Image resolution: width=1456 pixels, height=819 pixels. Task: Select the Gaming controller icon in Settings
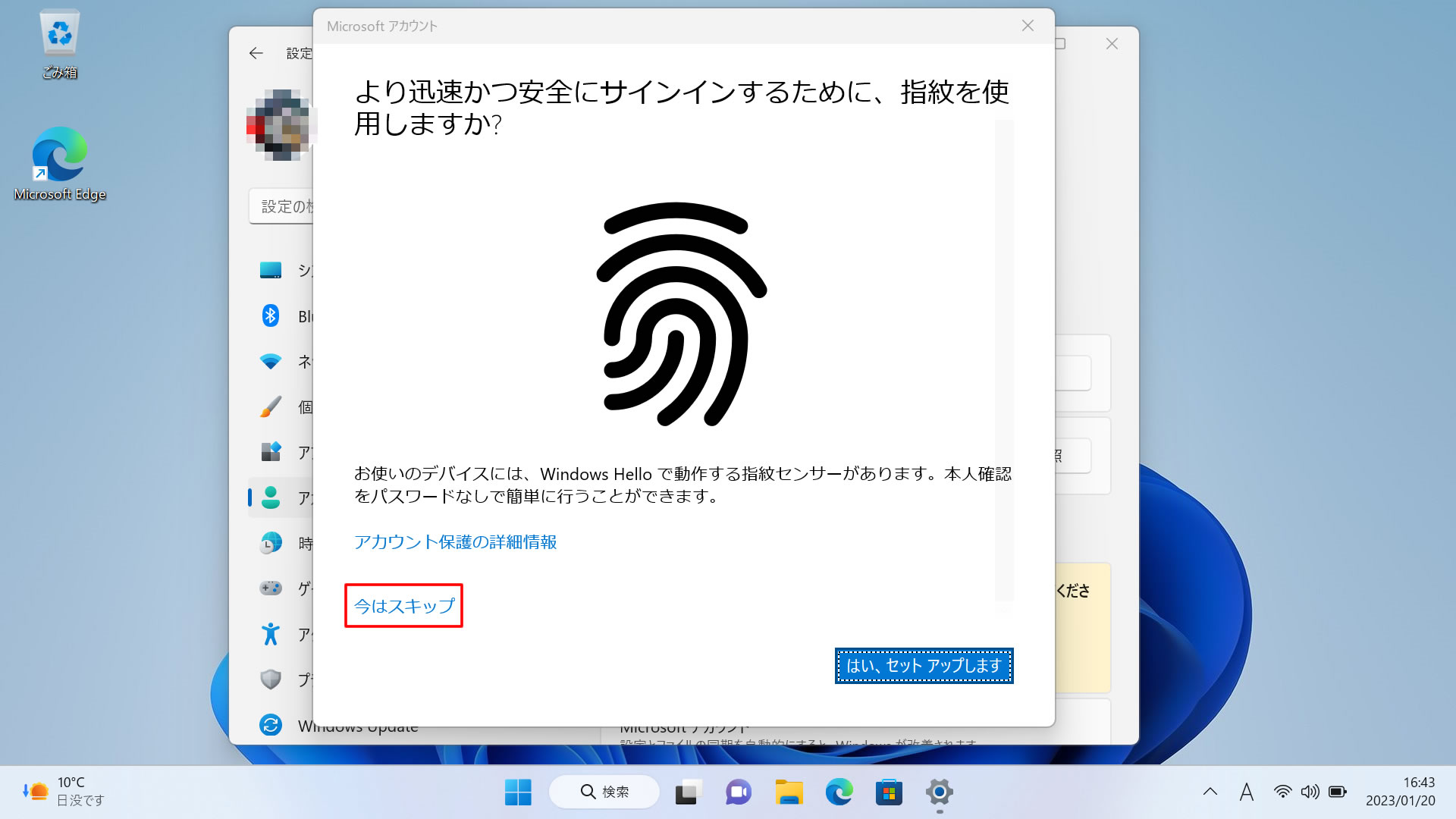(x=271, y=588)
